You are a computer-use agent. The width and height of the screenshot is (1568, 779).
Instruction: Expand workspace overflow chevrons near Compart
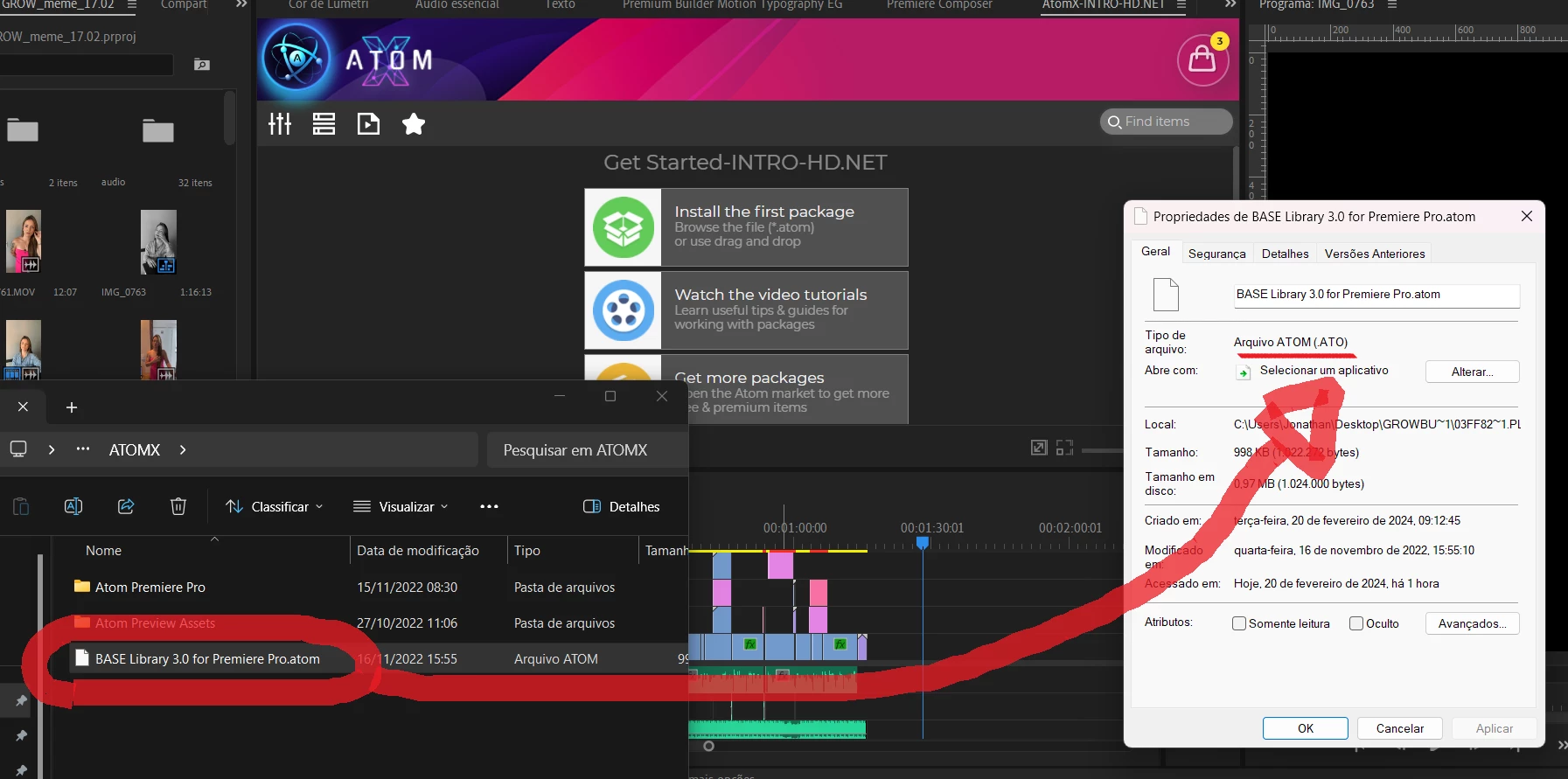coord(242,4)
